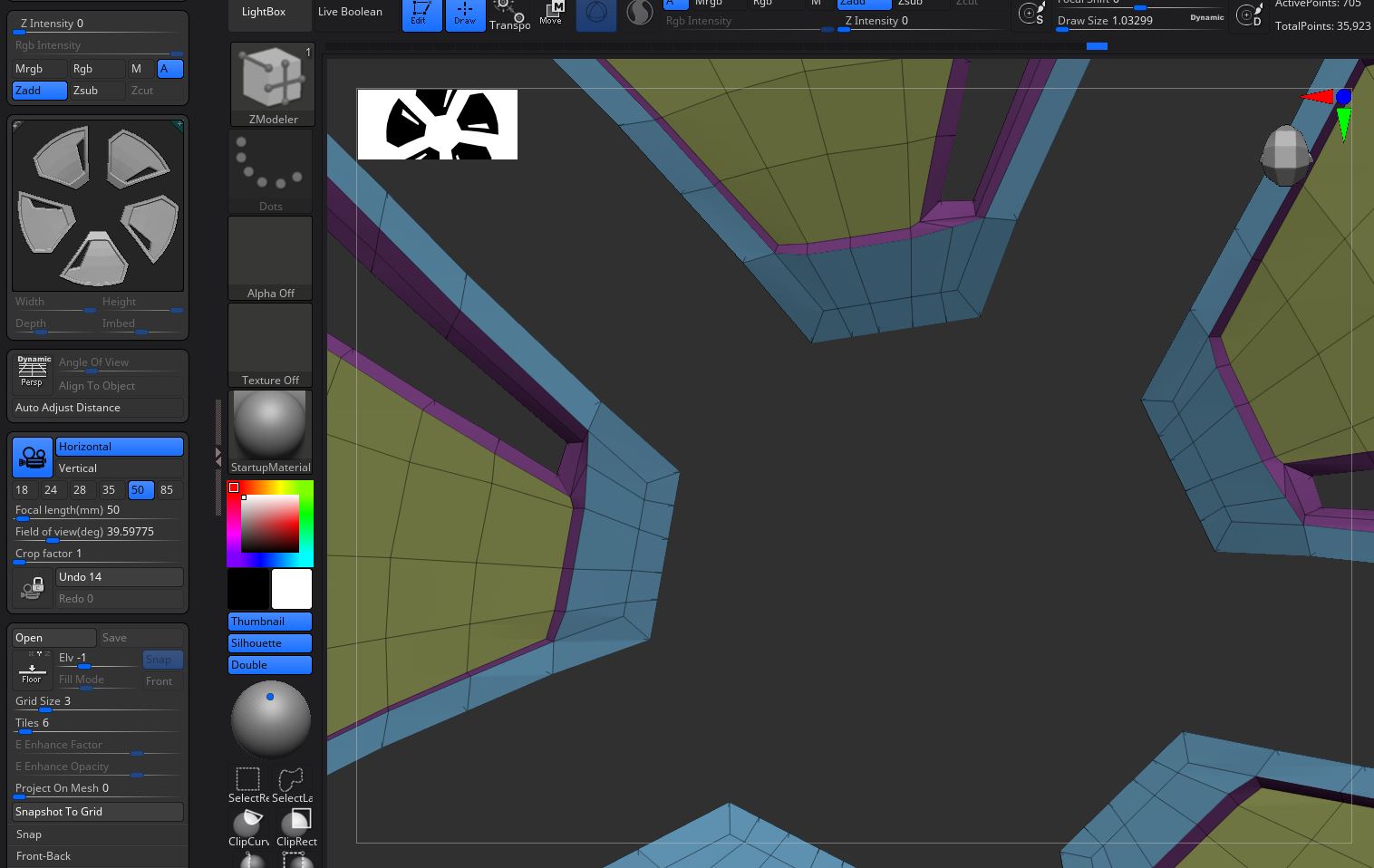Click the Dynamic Persp perspective icon
This screenshot has width=1374, height=868.
pyautogui.click(x=33, y=371)
